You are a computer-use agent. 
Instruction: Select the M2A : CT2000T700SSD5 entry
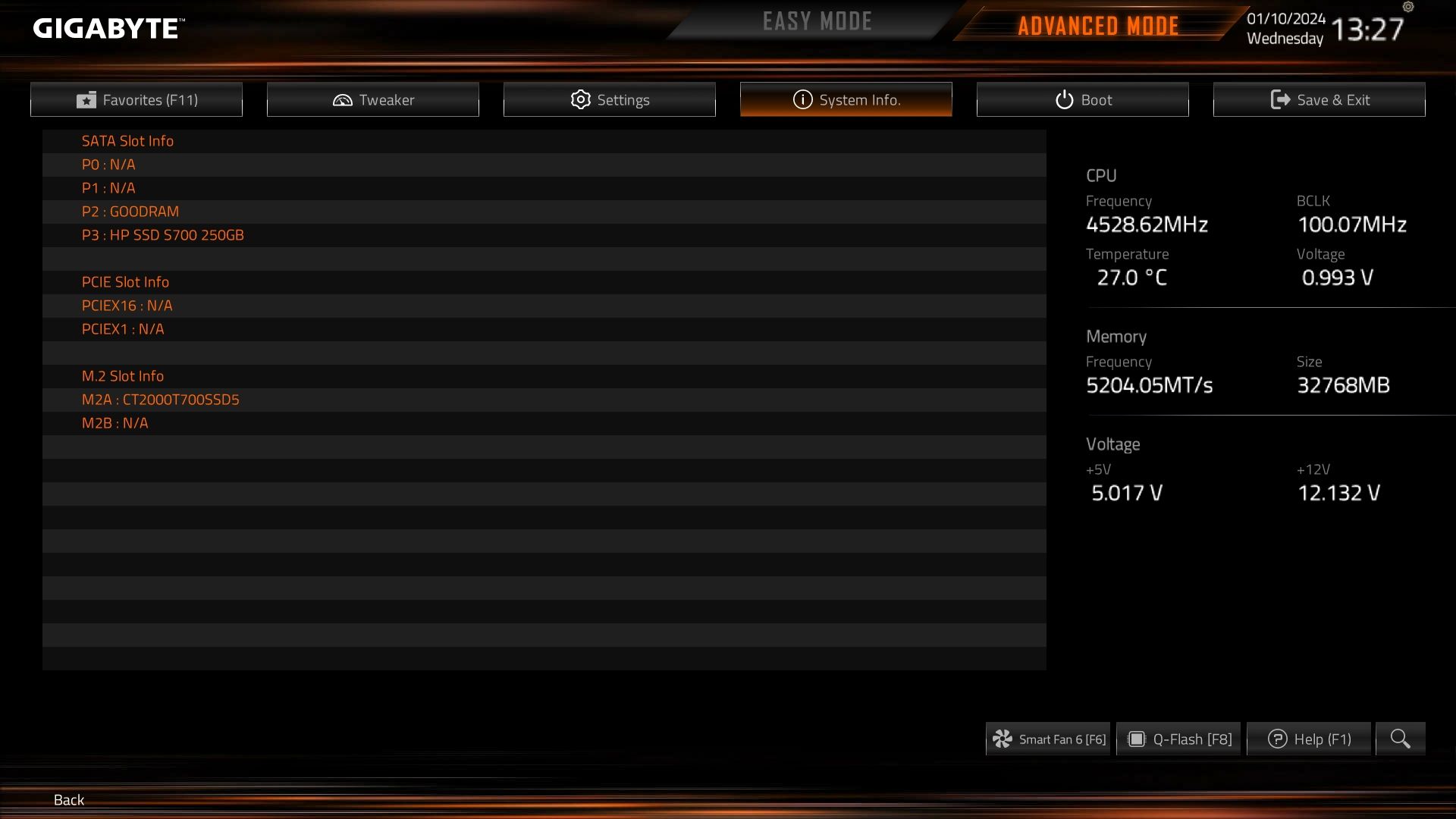(544, 400)
